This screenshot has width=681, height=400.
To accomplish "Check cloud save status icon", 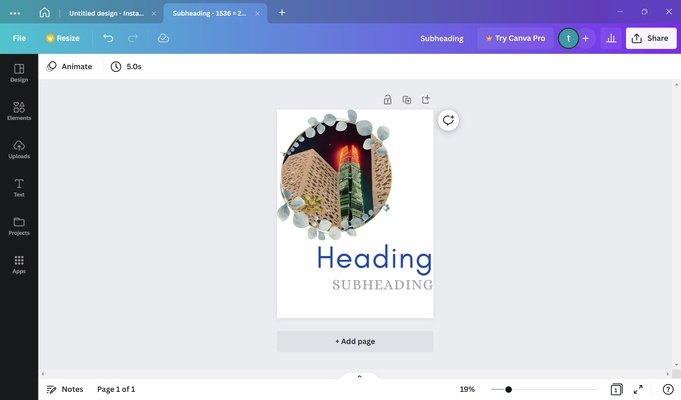I will point(163,38).
